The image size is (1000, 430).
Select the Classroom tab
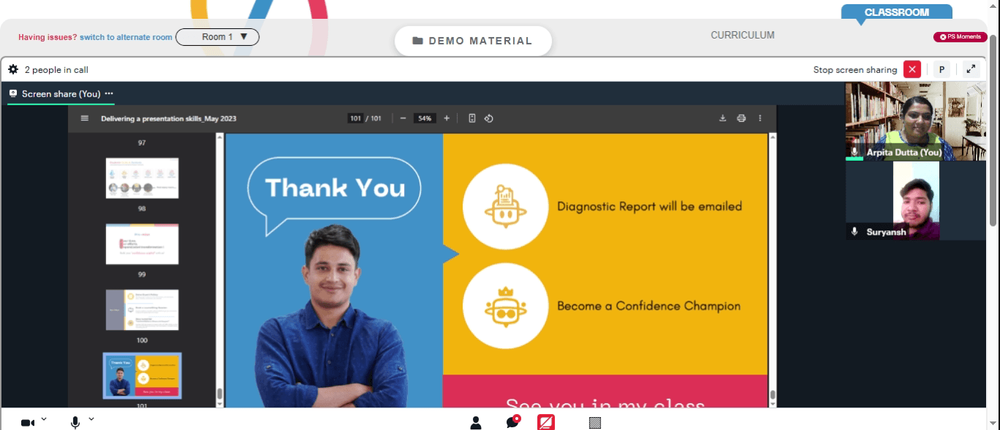tap(896, 12)
